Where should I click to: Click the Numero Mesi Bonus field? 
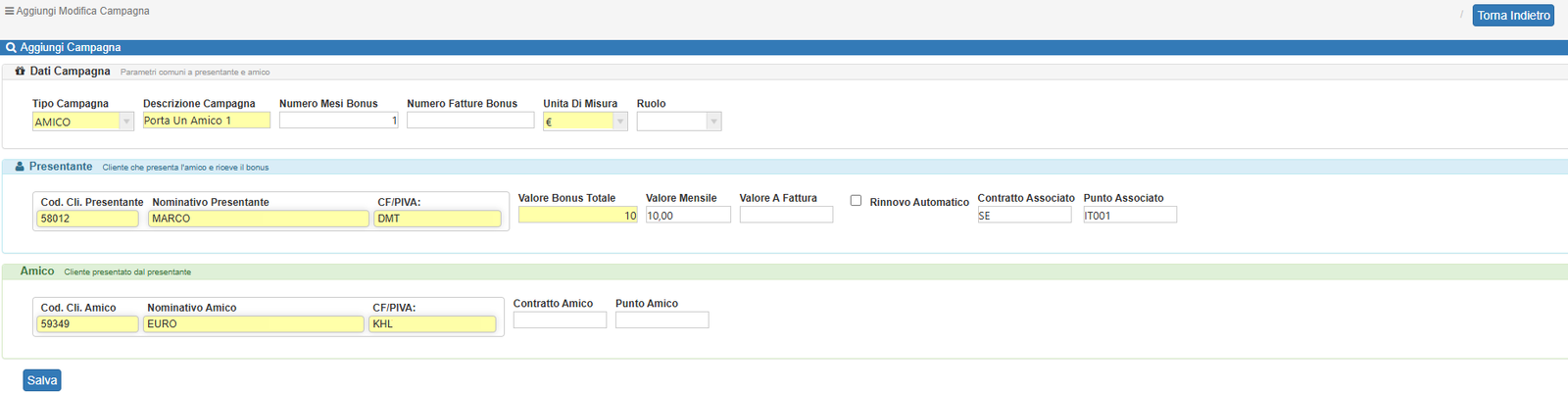pos(339,121)
